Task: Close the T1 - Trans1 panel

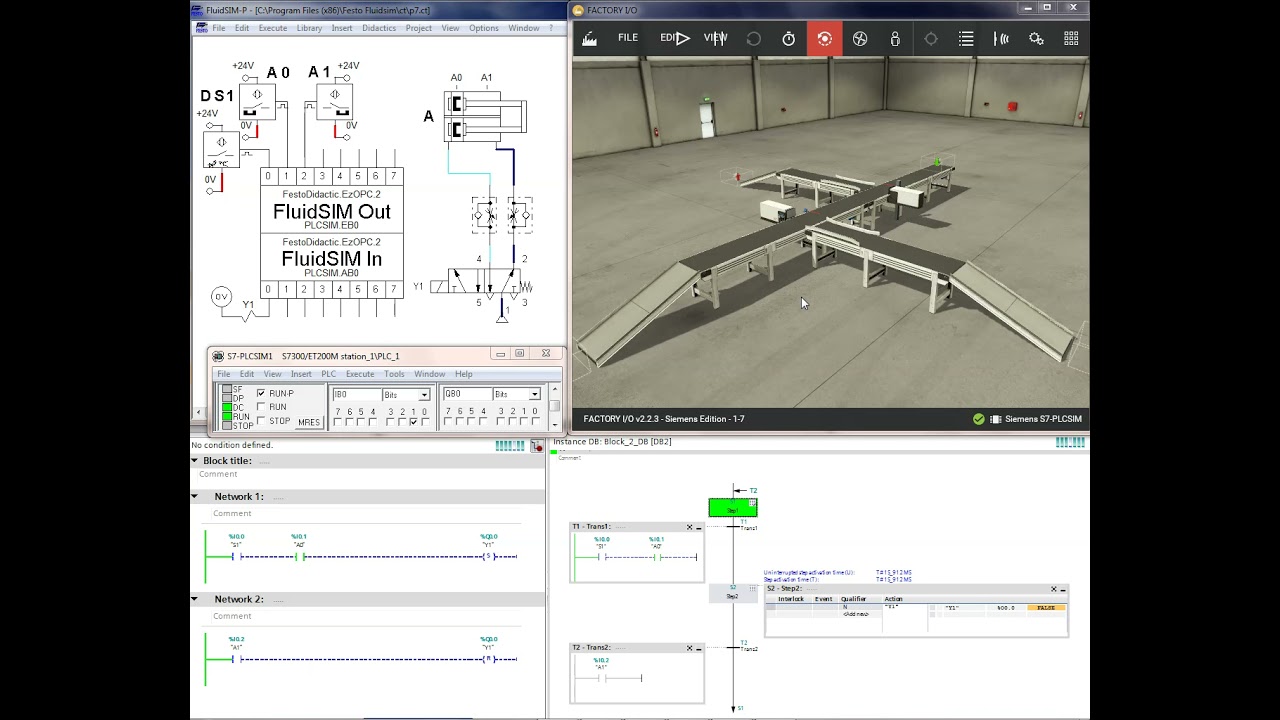Action: click(x=689, y=527)
